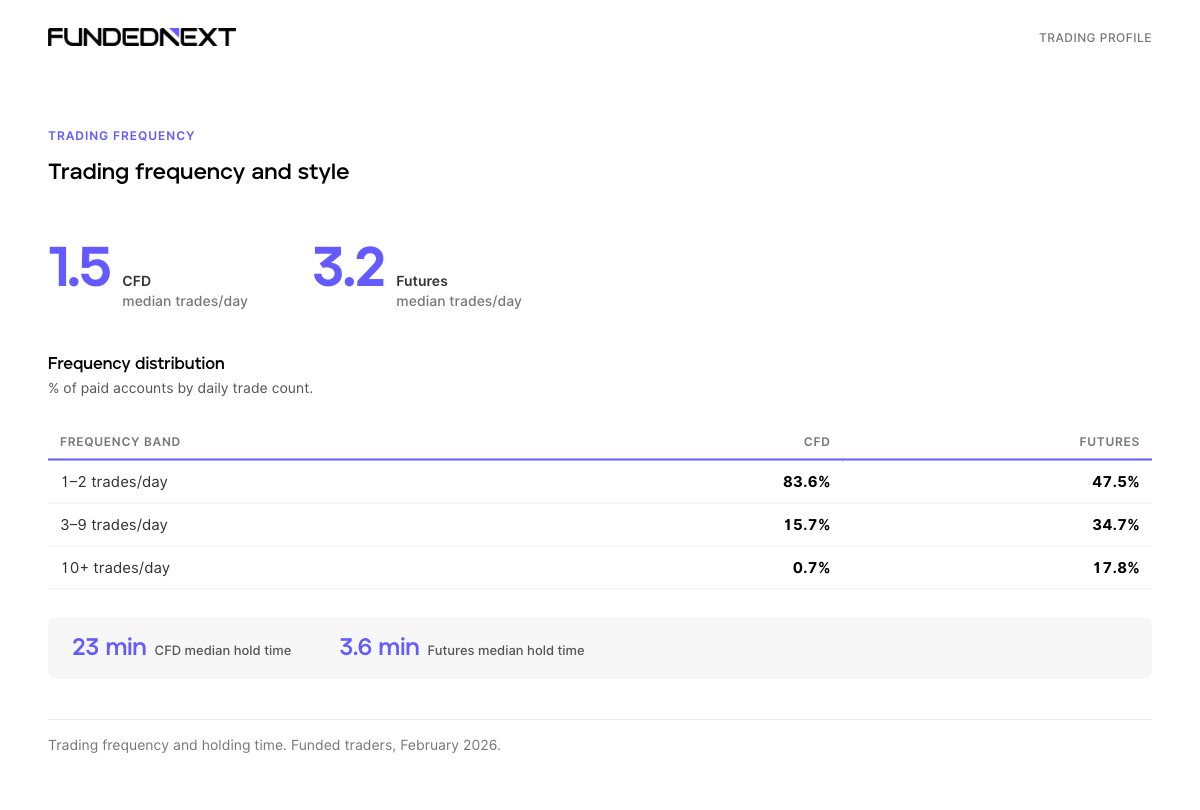
Task: Click the 3.6 min Futures hold time
Action: coord(379,647)
